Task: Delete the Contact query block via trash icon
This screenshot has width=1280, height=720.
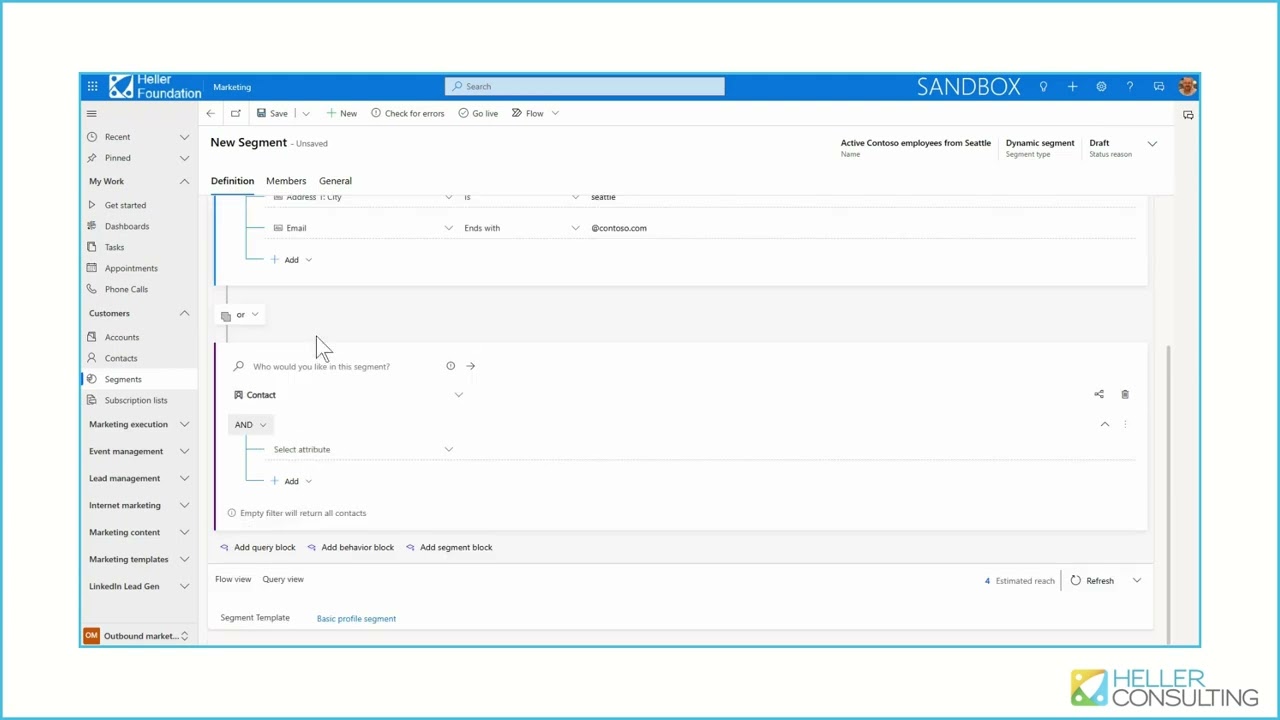Action: point(1125,394)
